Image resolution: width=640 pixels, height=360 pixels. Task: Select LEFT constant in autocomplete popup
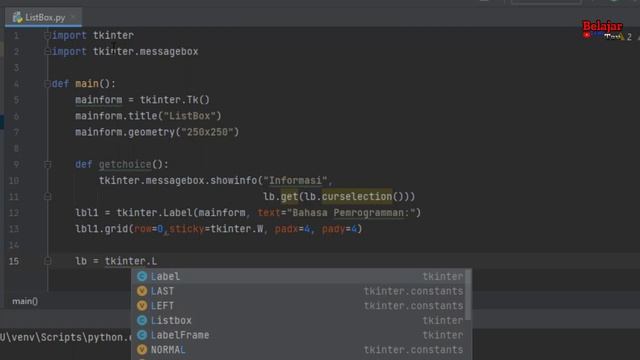pyautogui.click(x=301, y=306)
